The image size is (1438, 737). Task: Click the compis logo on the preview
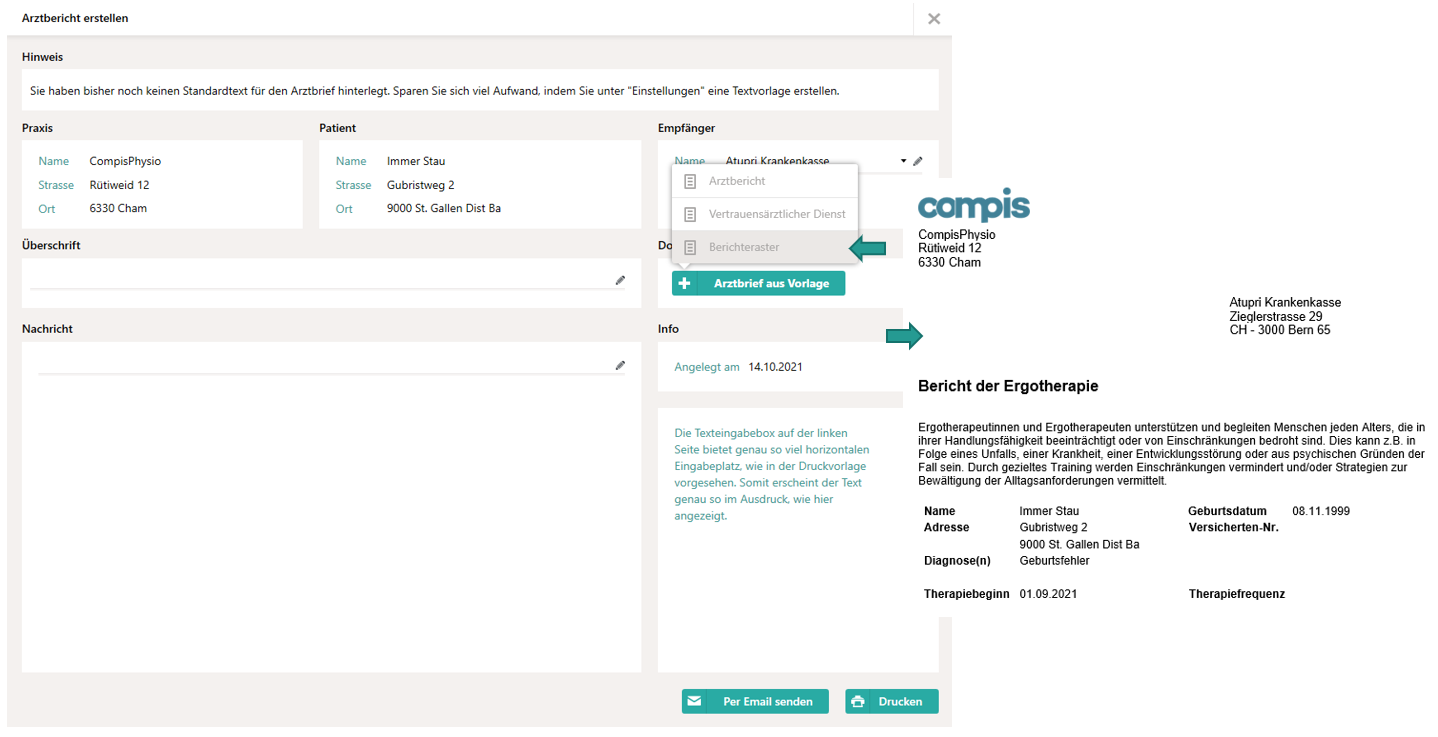[x=973, y=205]
